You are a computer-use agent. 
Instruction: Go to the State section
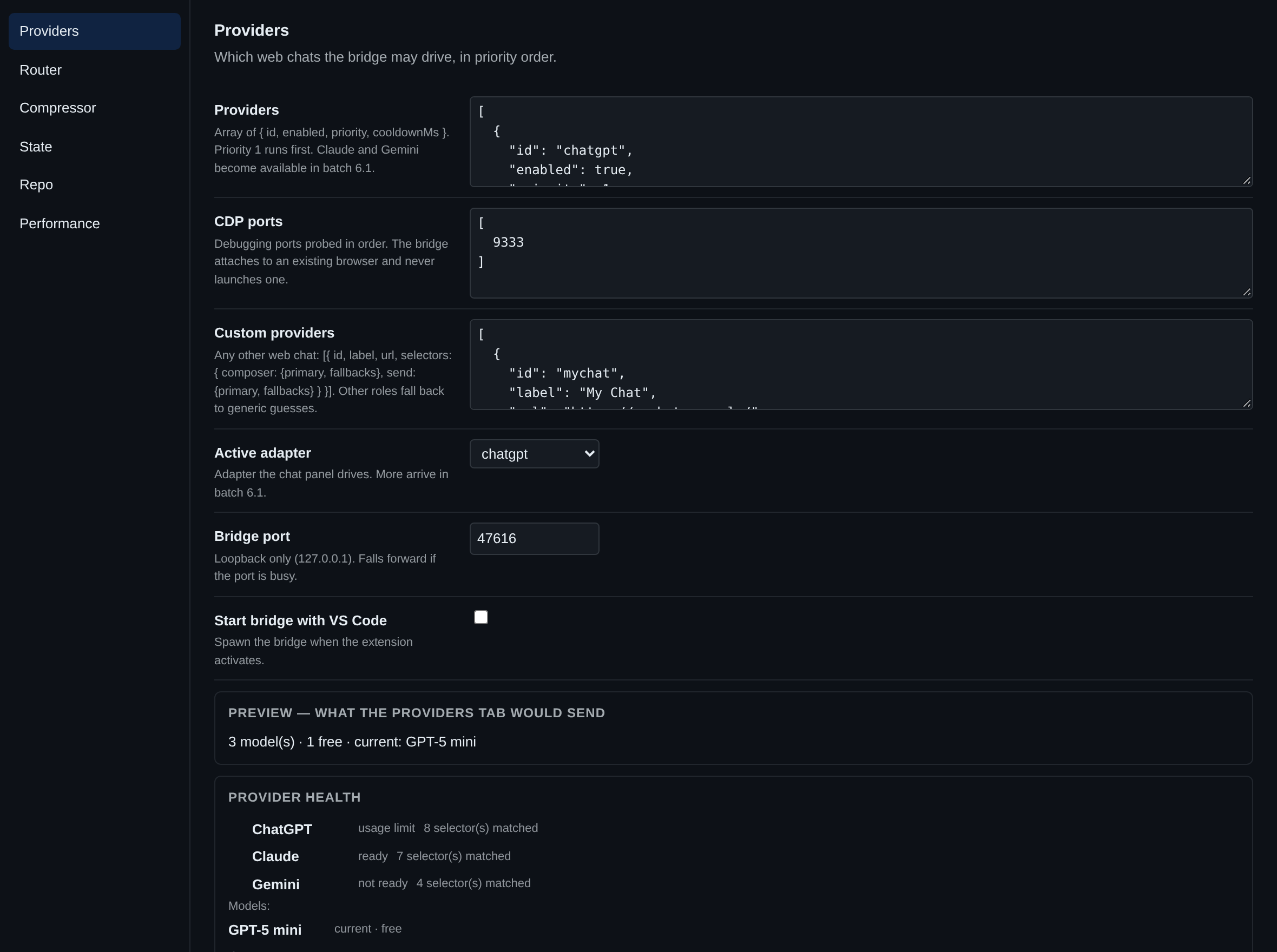[95, 147]
